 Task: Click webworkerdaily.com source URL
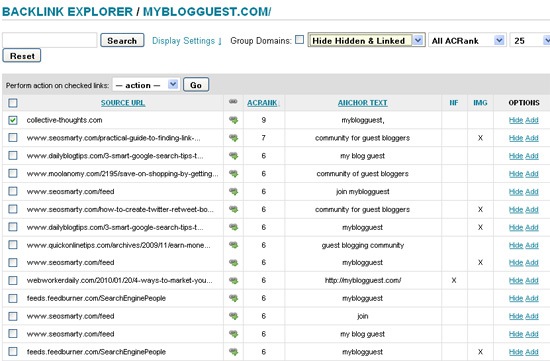119,280
